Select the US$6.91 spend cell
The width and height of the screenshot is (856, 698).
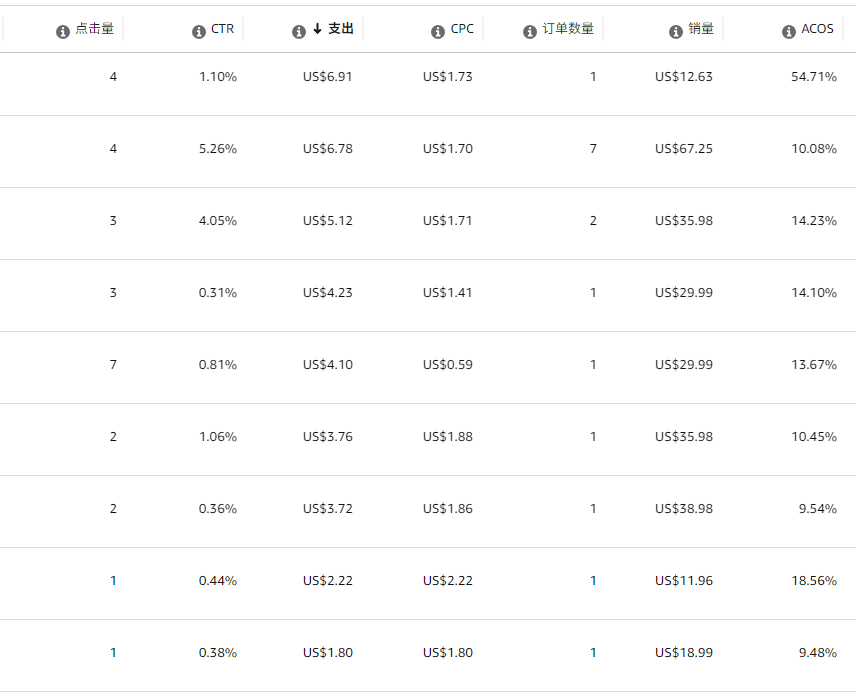click(x=328, y=77)
